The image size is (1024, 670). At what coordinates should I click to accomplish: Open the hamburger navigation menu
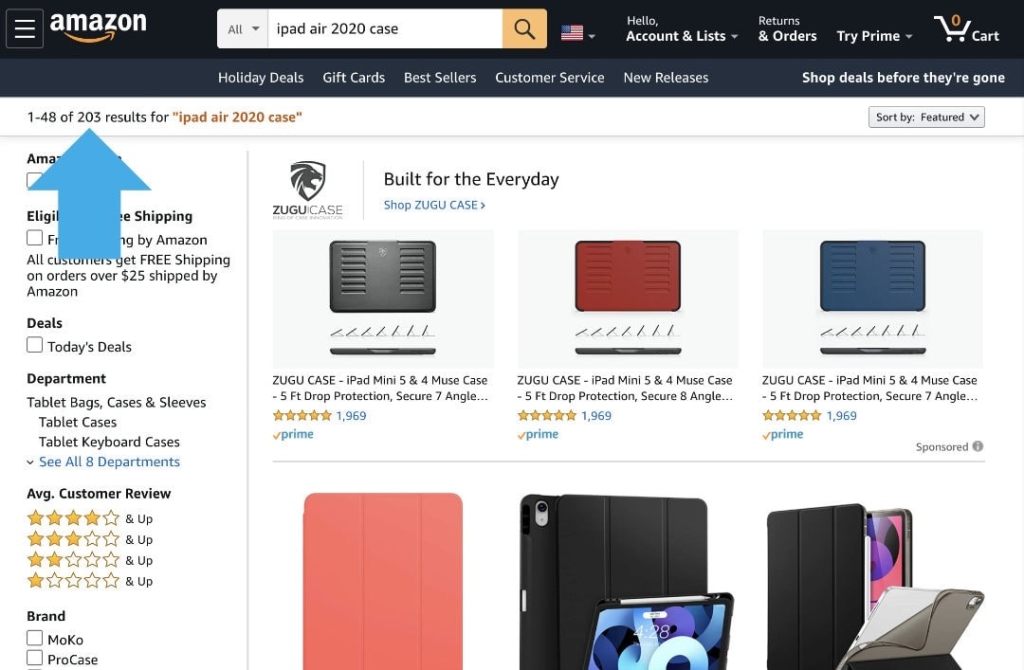point(25,27)
